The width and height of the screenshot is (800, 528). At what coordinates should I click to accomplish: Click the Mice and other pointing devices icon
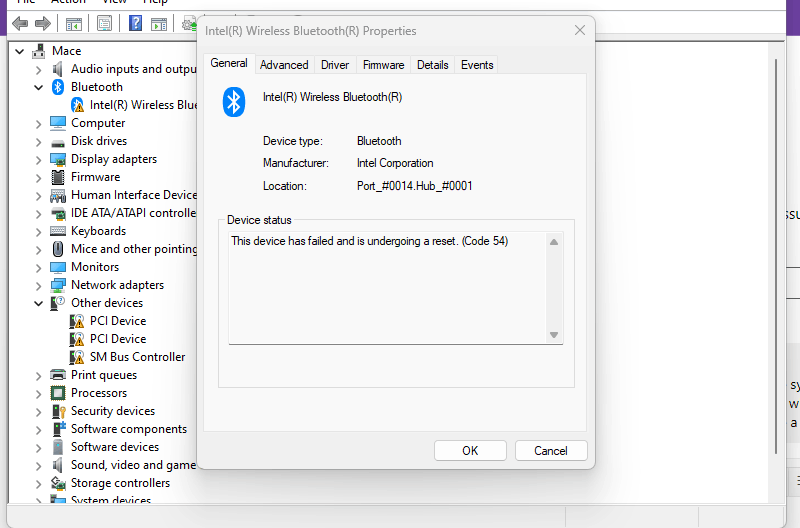(x=58, y=249)
